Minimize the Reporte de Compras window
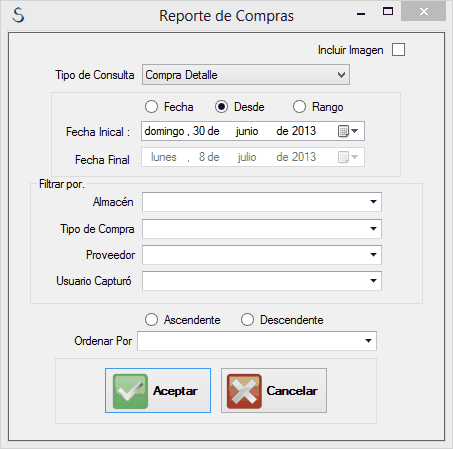Screen dimensions: 453x449 click(x=361, y=14)
